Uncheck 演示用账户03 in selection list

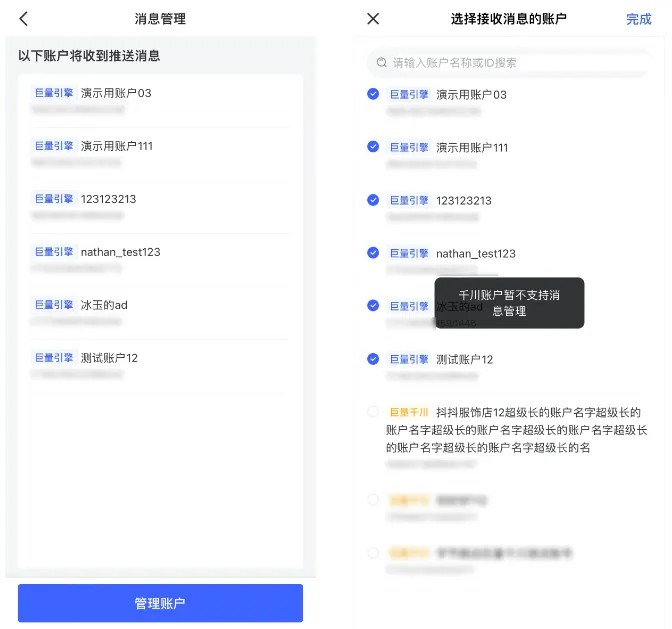click(373, 94)
